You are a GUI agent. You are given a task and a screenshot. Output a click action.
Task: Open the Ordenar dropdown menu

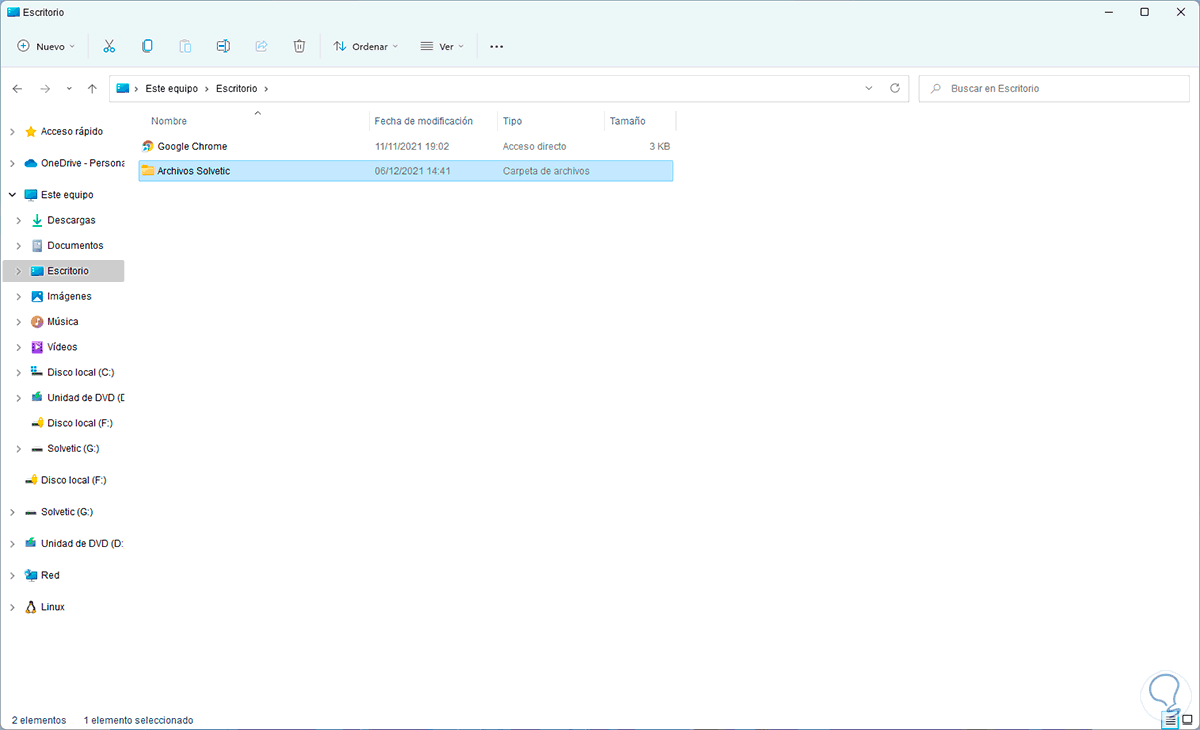(x=365, y=46)
